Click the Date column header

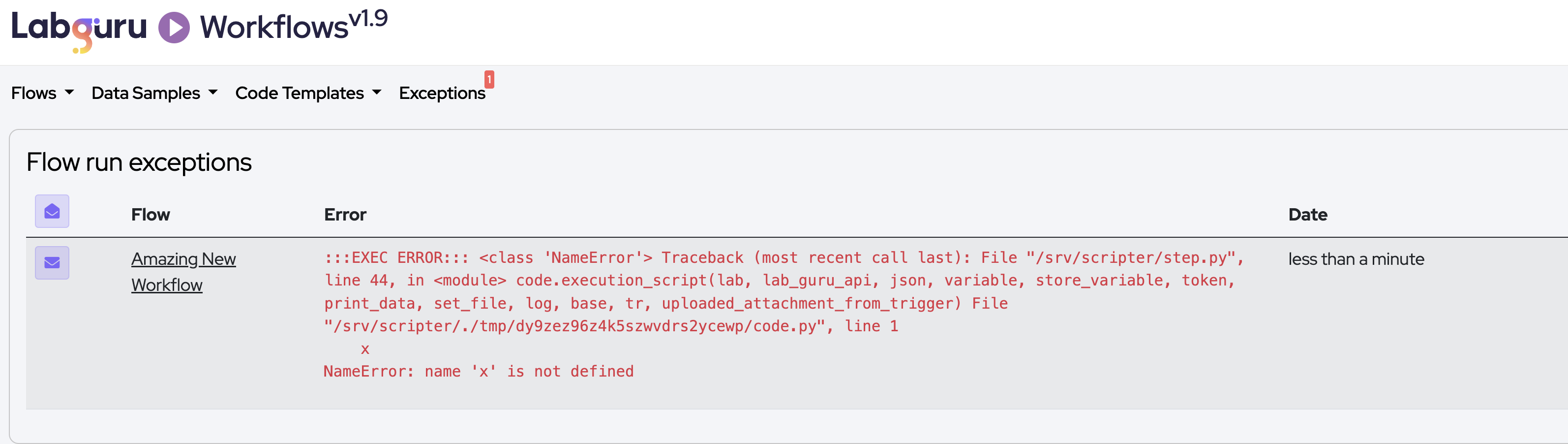pos(1307,215)
